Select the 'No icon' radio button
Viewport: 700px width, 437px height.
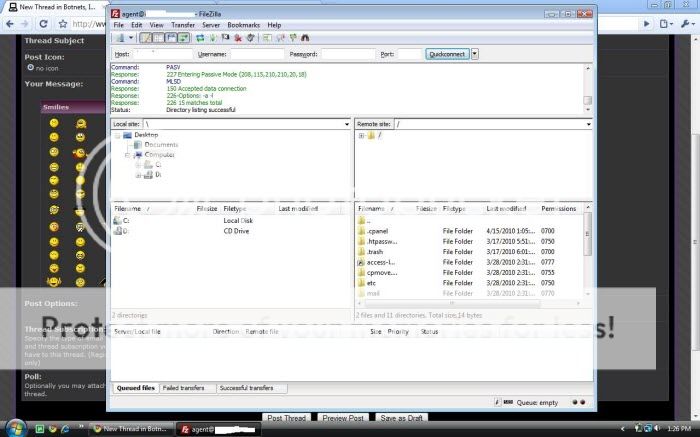coord(30,68)
